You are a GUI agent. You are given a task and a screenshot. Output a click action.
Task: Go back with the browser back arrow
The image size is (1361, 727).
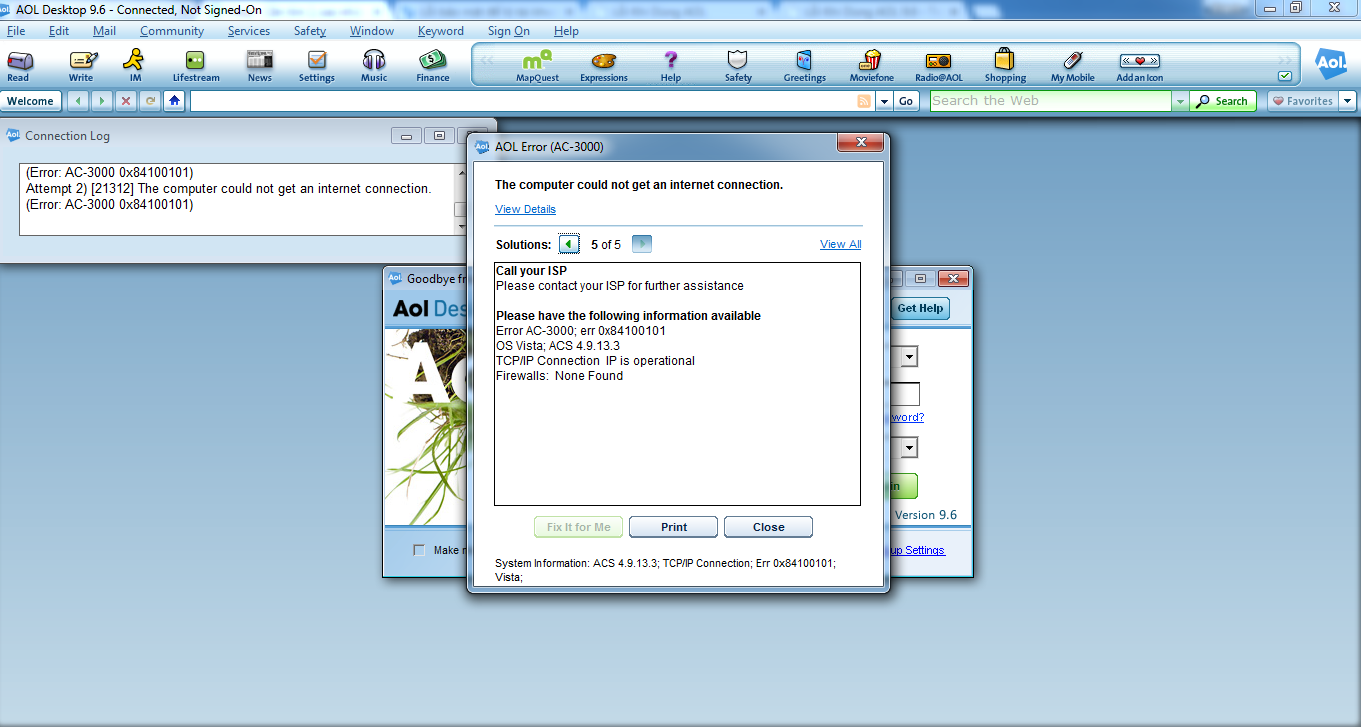(77, 101)
